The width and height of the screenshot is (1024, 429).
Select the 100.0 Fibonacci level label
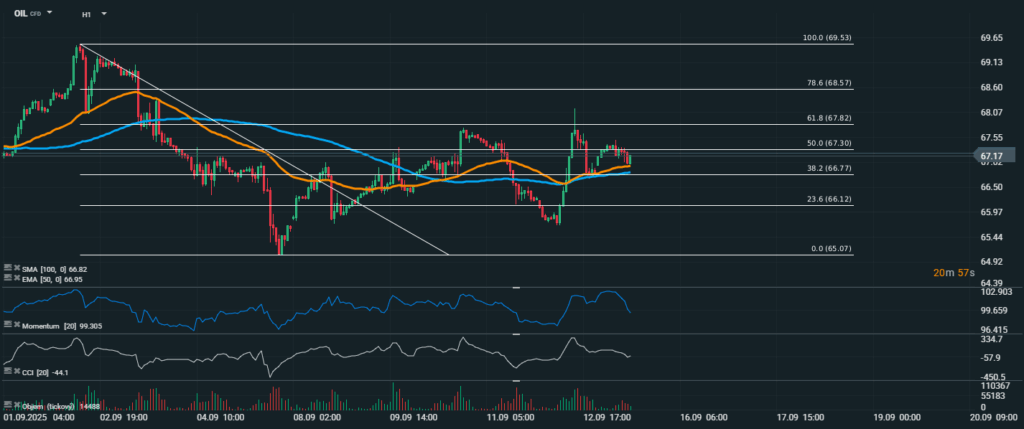(x=826, y=37)
